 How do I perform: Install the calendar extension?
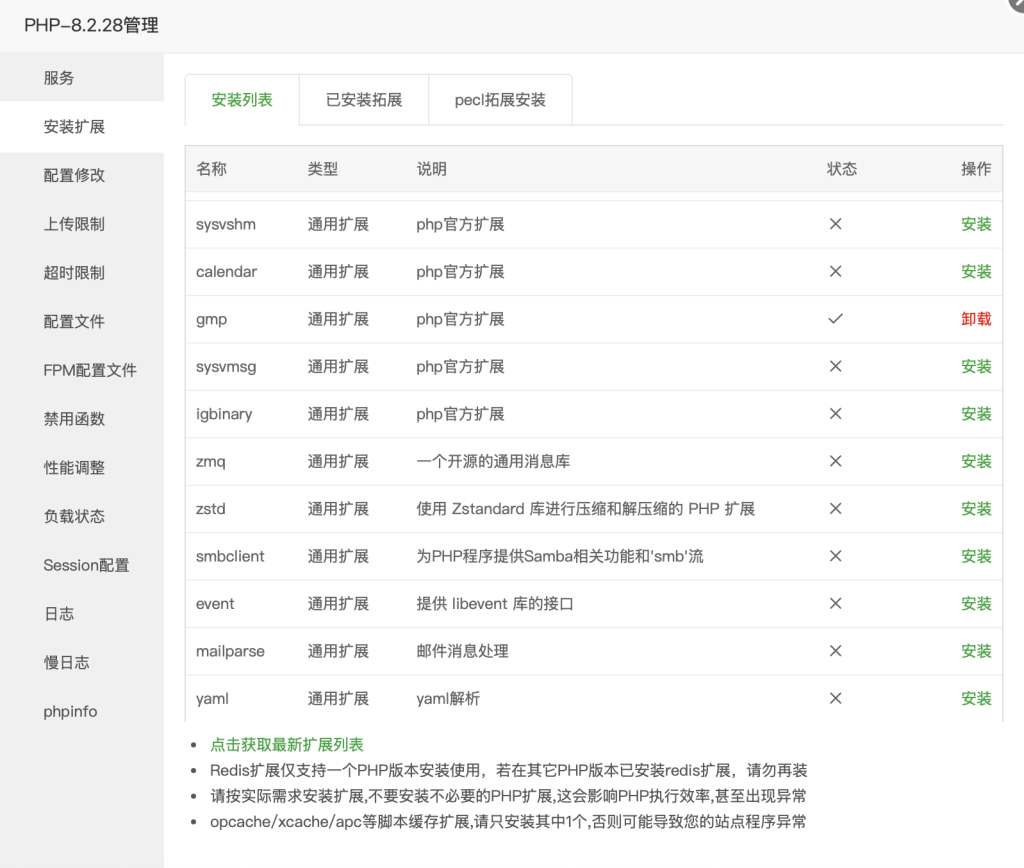coord(976,272)
